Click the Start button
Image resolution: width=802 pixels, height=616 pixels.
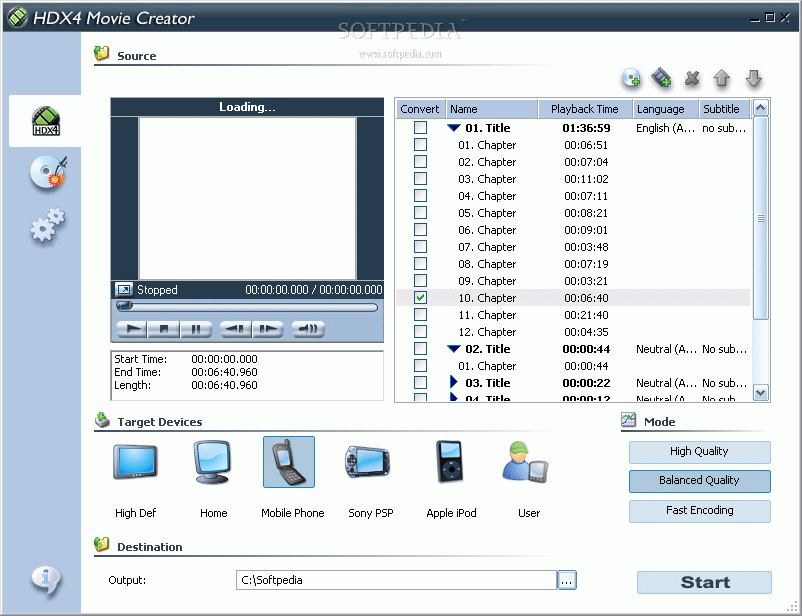704,582
